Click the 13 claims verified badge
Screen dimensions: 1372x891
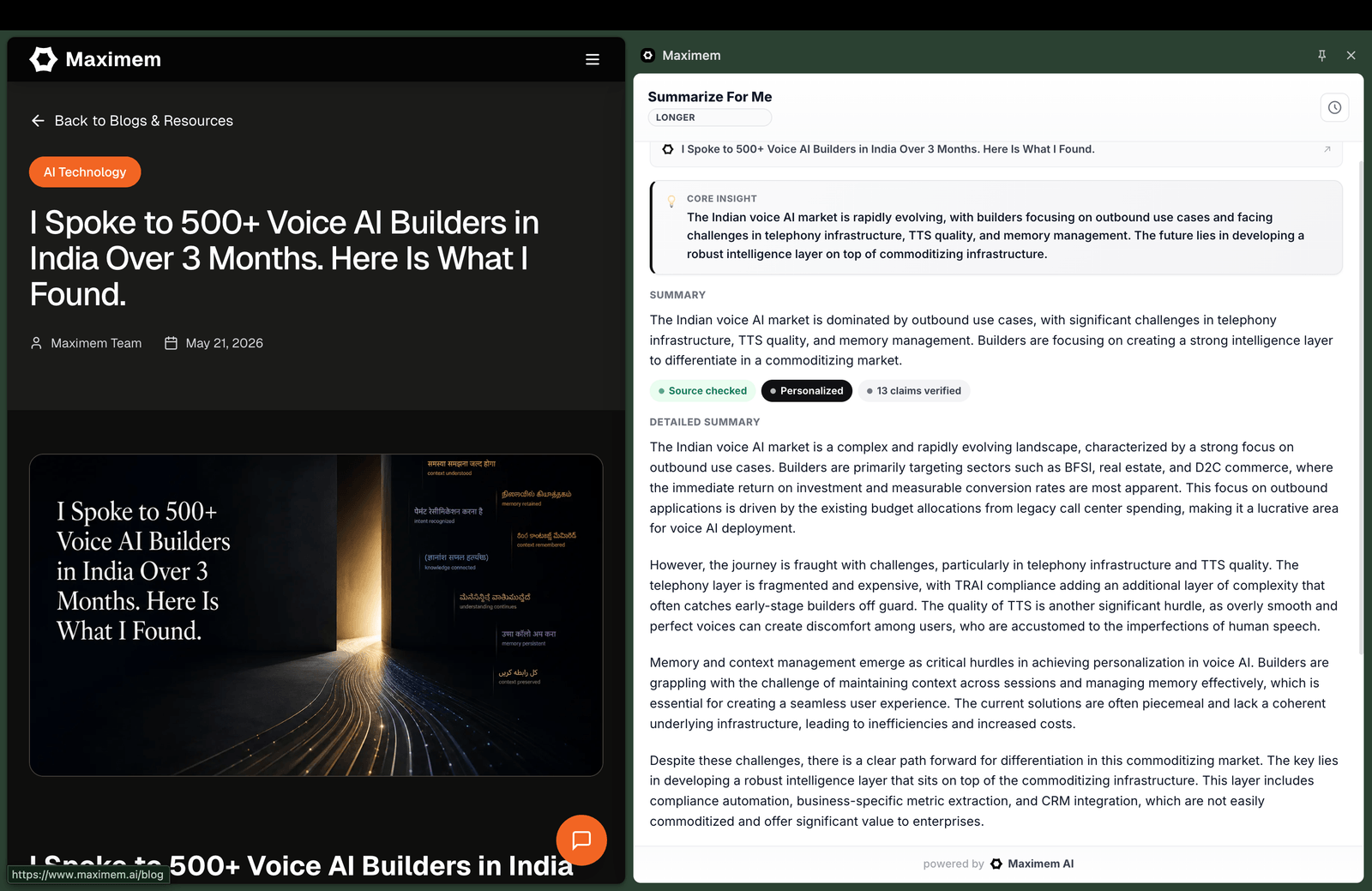913,391
